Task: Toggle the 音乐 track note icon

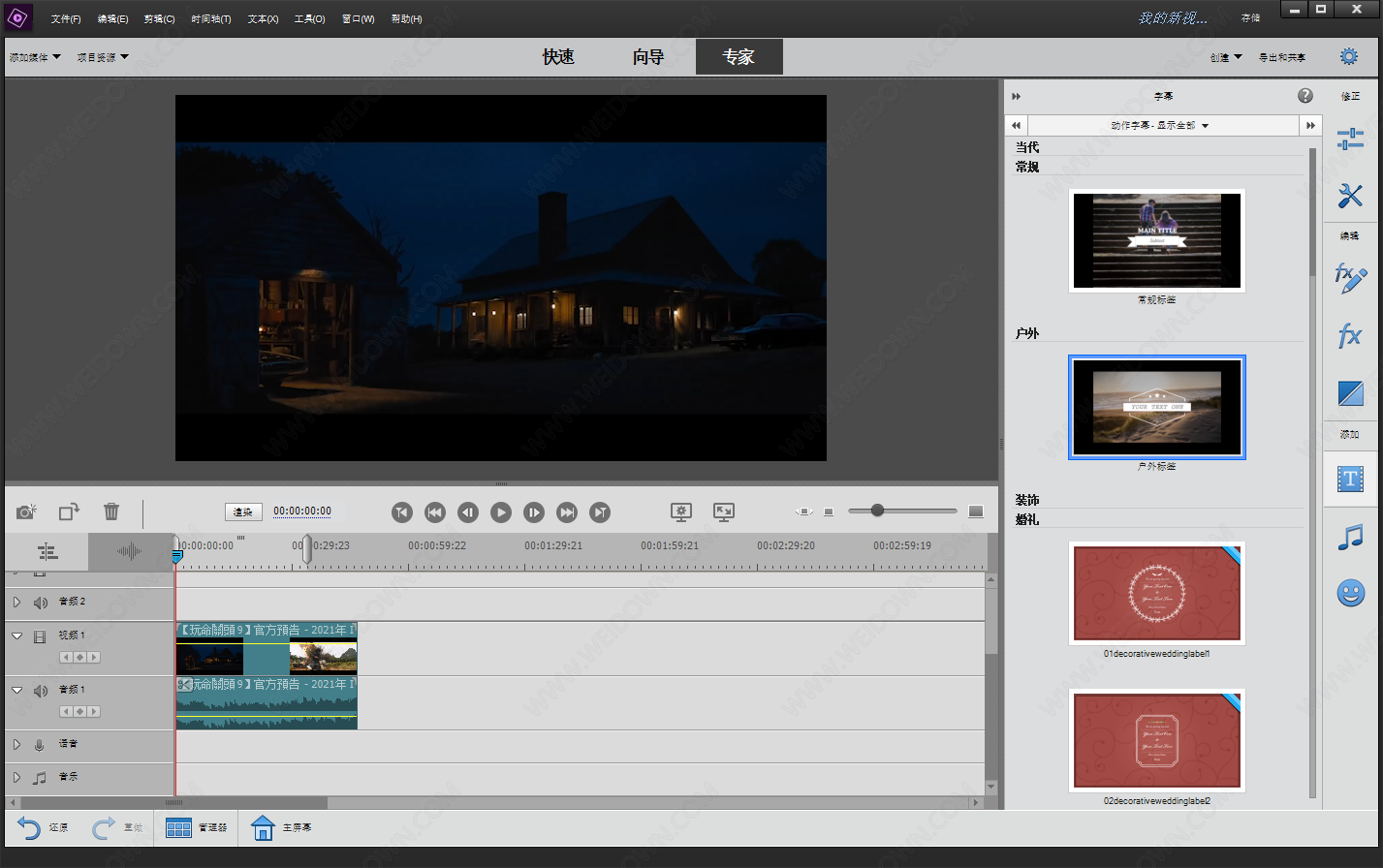Action: 40,778
